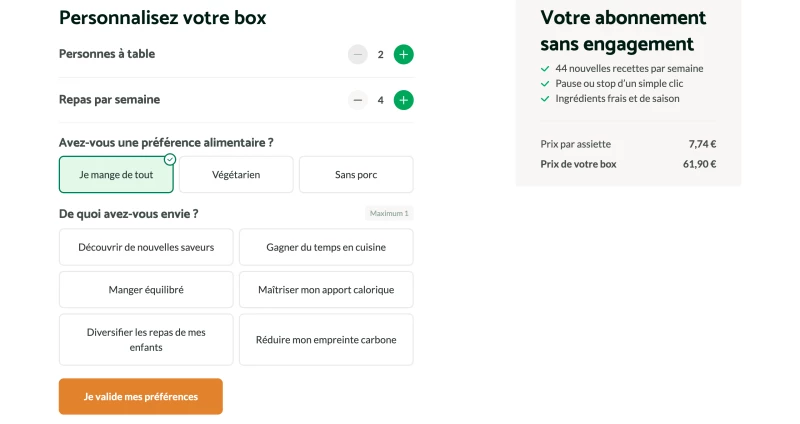Click the Maximum 1 badge
The width and height of the screenshot is (800, 424).
389,213
